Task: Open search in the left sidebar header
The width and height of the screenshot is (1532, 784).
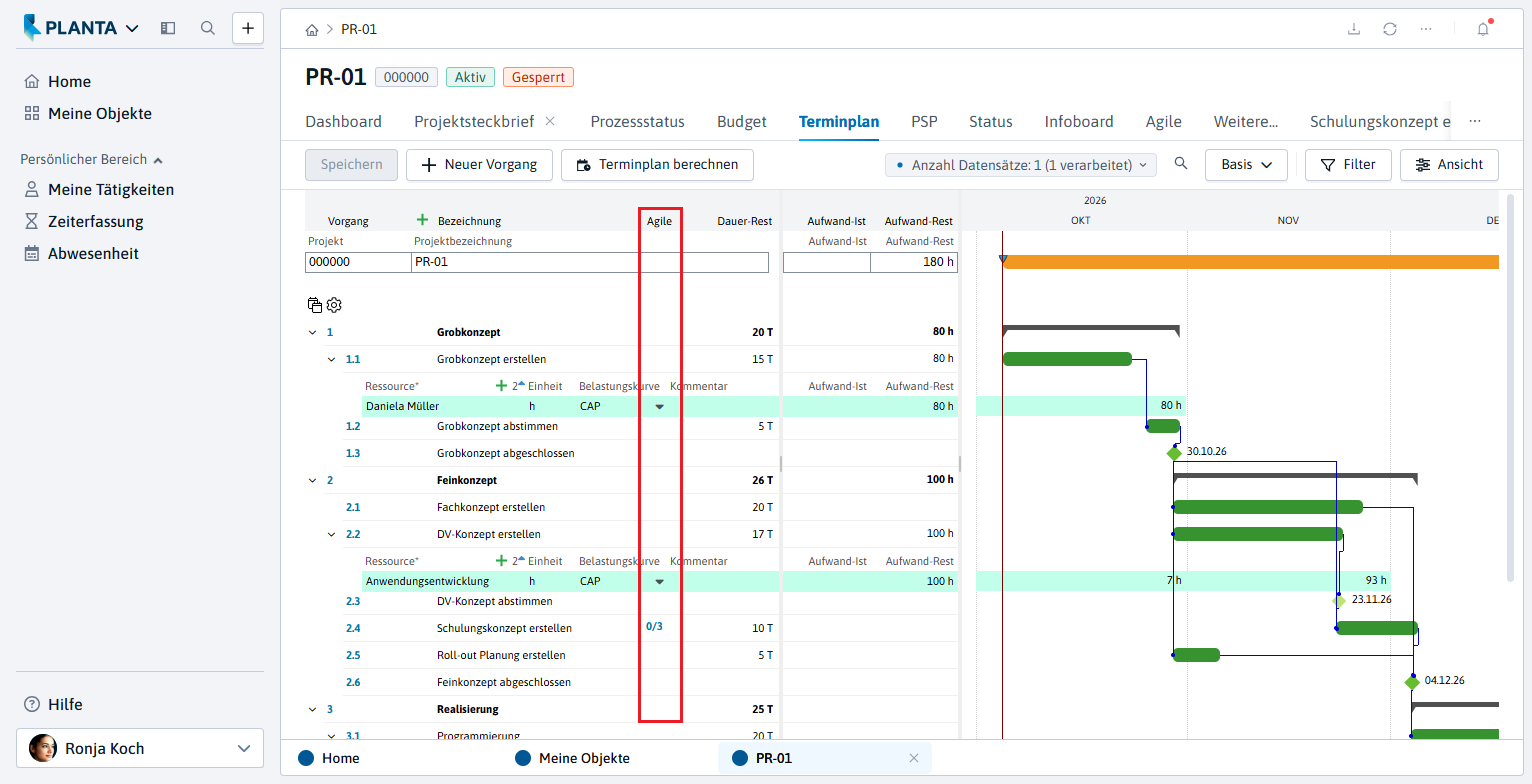Action: tap(208, 28)
